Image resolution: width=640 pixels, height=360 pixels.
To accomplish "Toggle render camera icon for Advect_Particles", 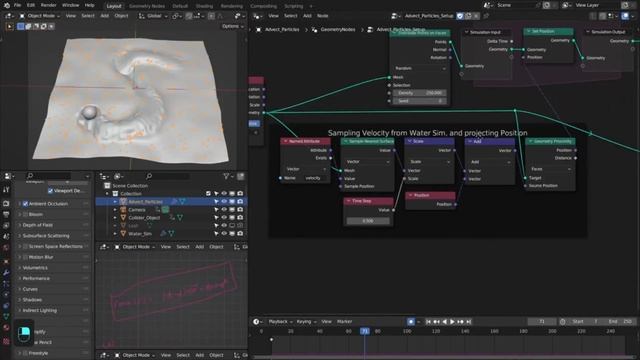I will [x=240, y=201].
